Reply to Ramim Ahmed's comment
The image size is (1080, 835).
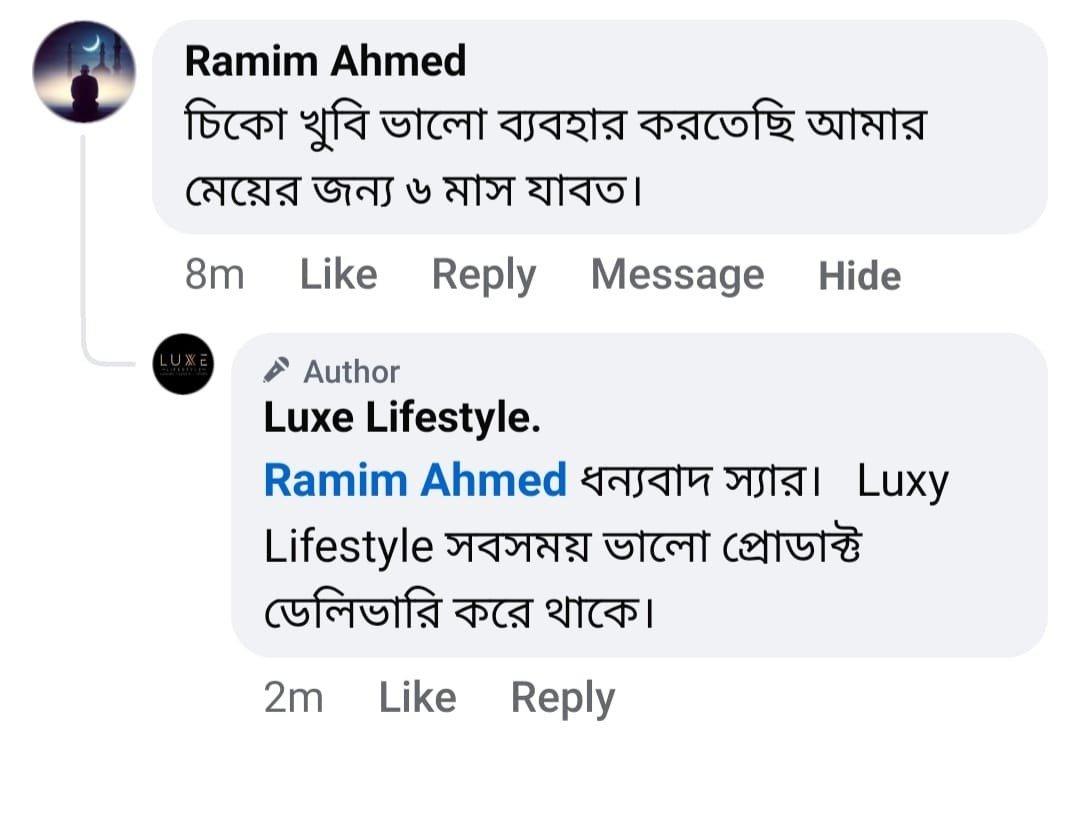tap(483, 275)
